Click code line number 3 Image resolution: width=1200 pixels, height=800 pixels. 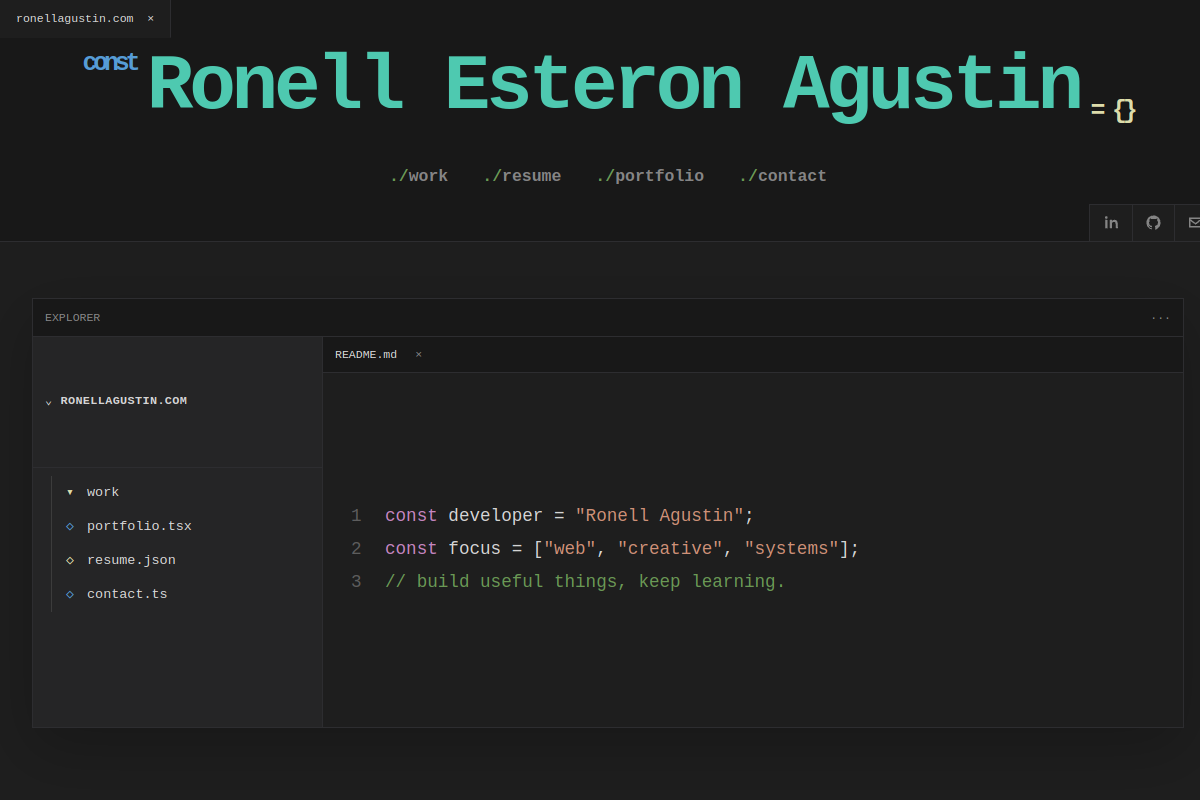[356, 582]
